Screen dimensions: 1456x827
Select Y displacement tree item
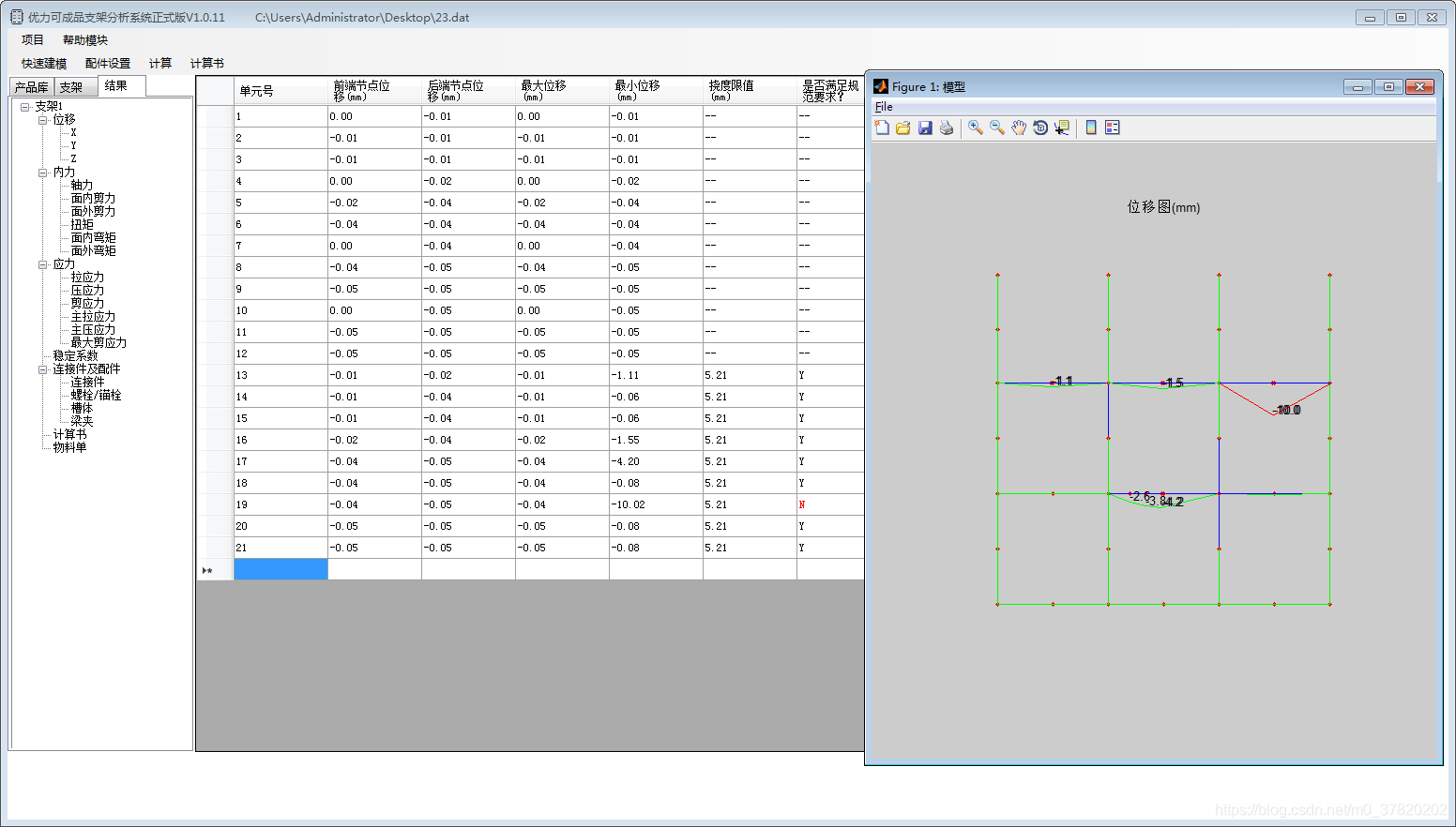[x=73, y=146]
